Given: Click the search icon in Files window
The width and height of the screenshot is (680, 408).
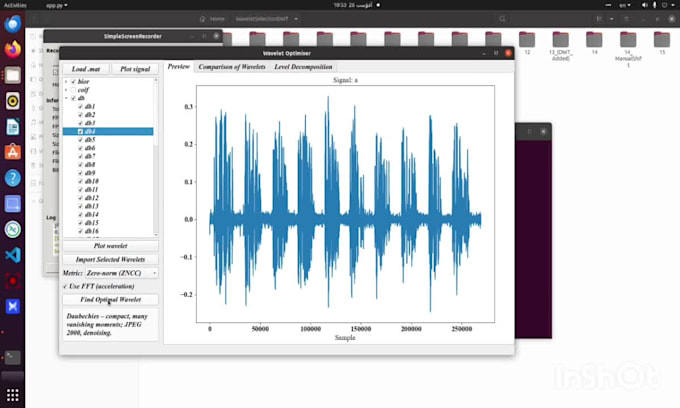Looking at the screenshot, I should point(502,19).
